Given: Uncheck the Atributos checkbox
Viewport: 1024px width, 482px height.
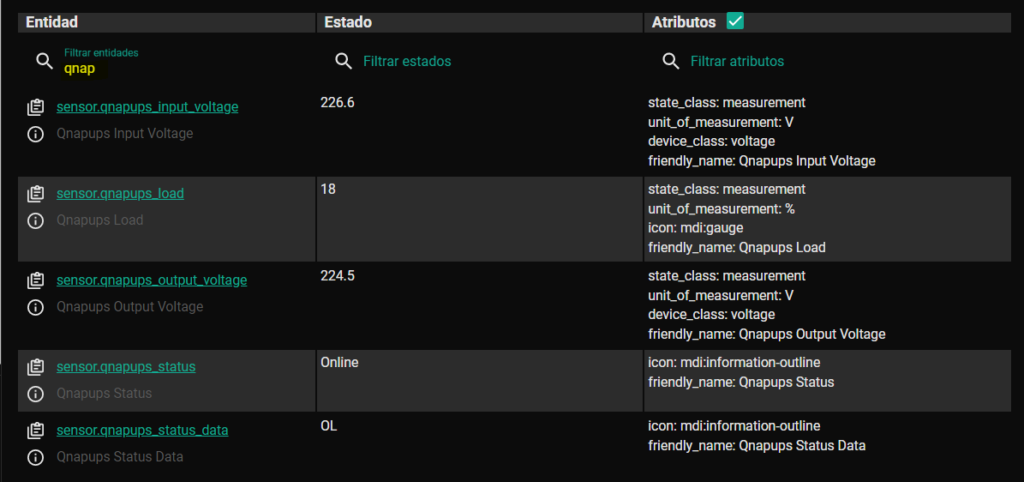Looking at the screenshot, I should pos(735,22).
